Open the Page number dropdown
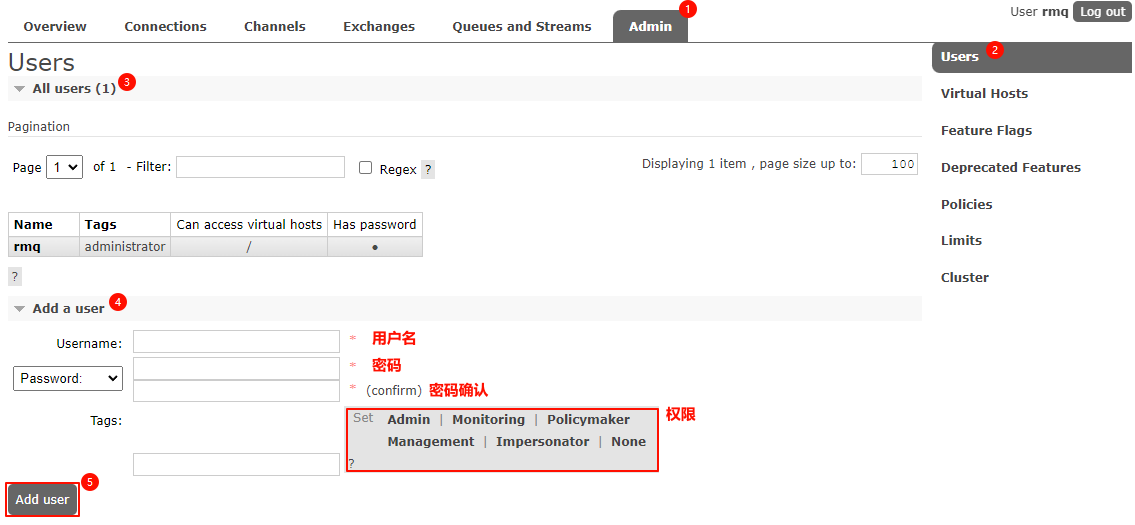This screenshot has width=1135, height=525. pos(64,167)
